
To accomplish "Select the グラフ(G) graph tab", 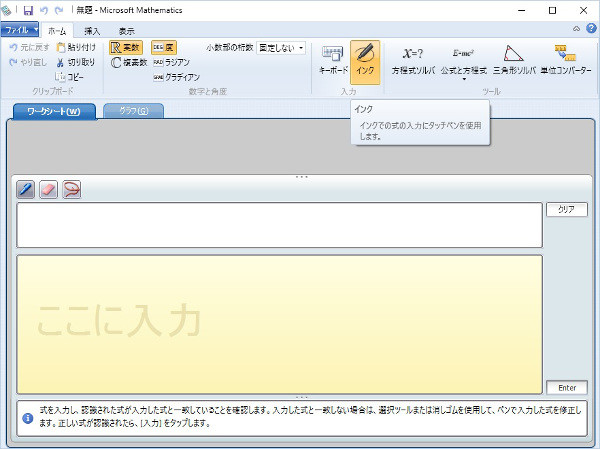I will (134, 111).
